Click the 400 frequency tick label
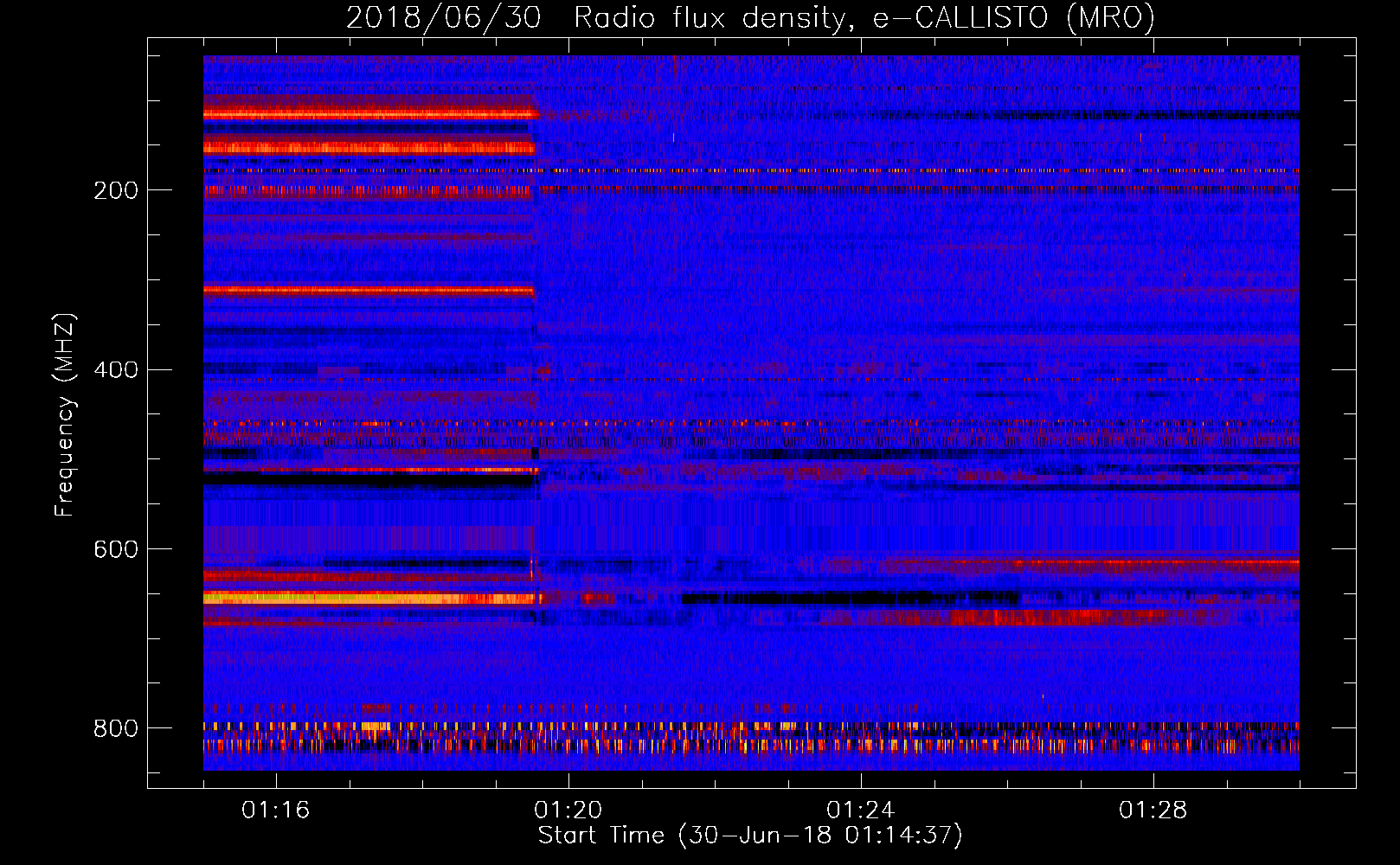The height and width of the screenshot is (865, 1400). click(116, 370)
